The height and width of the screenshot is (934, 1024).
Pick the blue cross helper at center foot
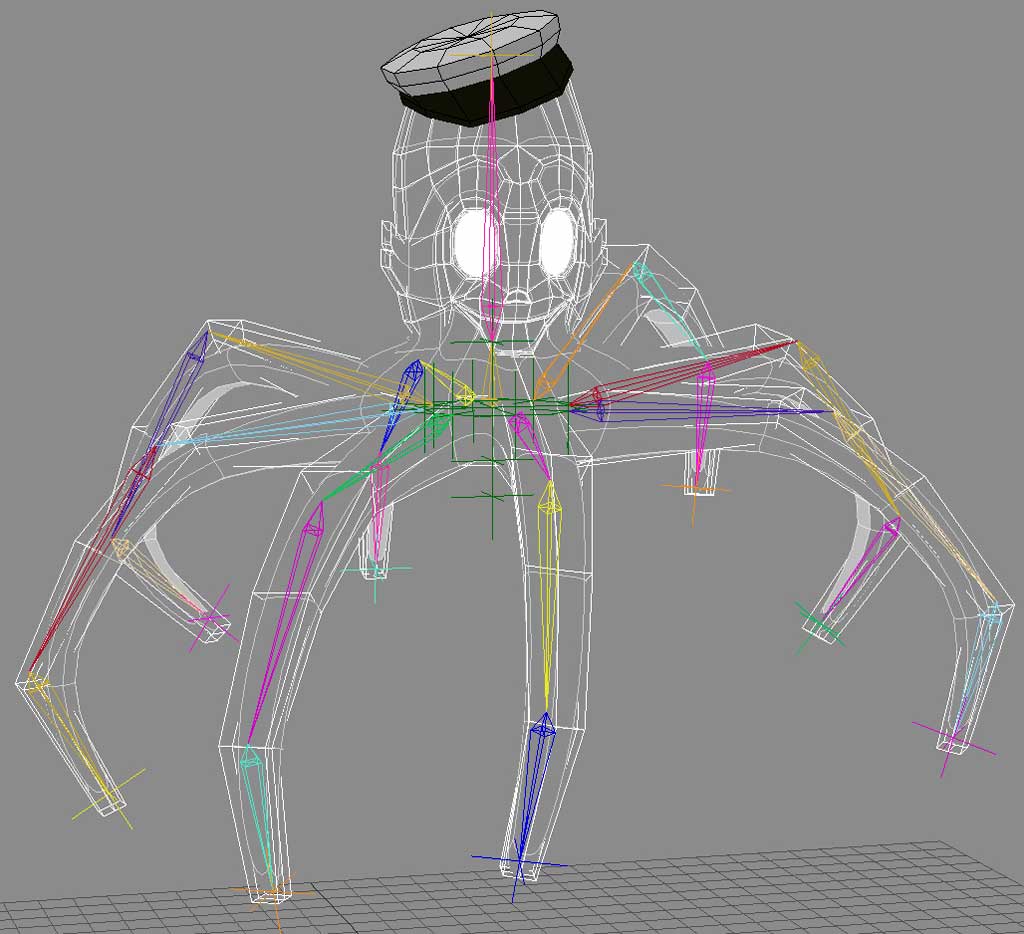pos(520,861)
